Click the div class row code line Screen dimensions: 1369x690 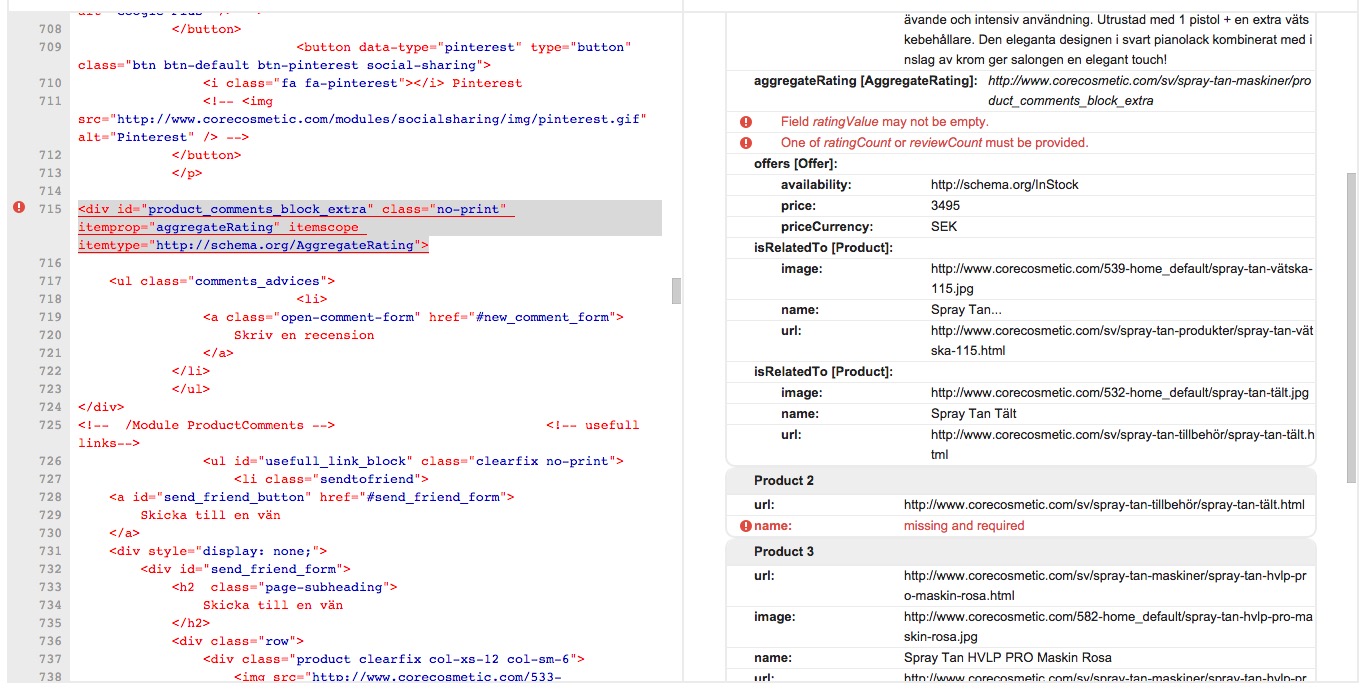pyautogui.click(x=238, y=641)
